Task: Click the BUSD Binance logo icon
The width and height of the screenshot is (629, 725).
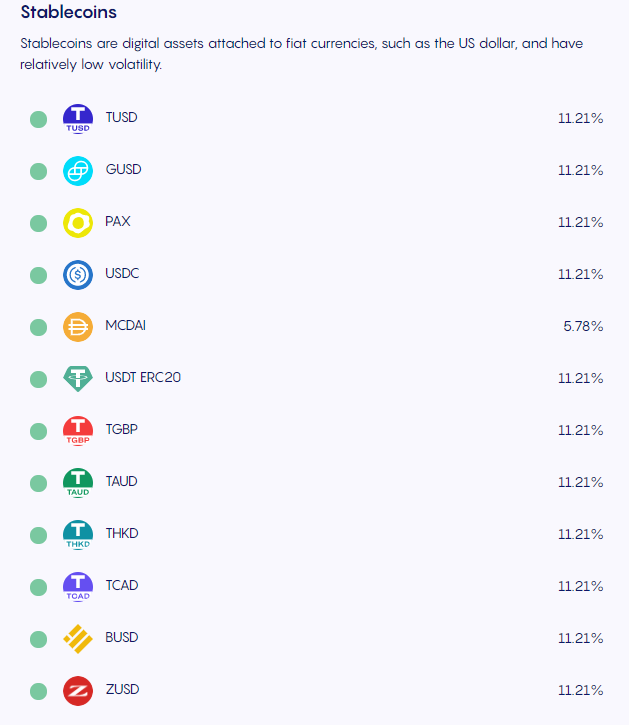Action: tap(77, 639)
